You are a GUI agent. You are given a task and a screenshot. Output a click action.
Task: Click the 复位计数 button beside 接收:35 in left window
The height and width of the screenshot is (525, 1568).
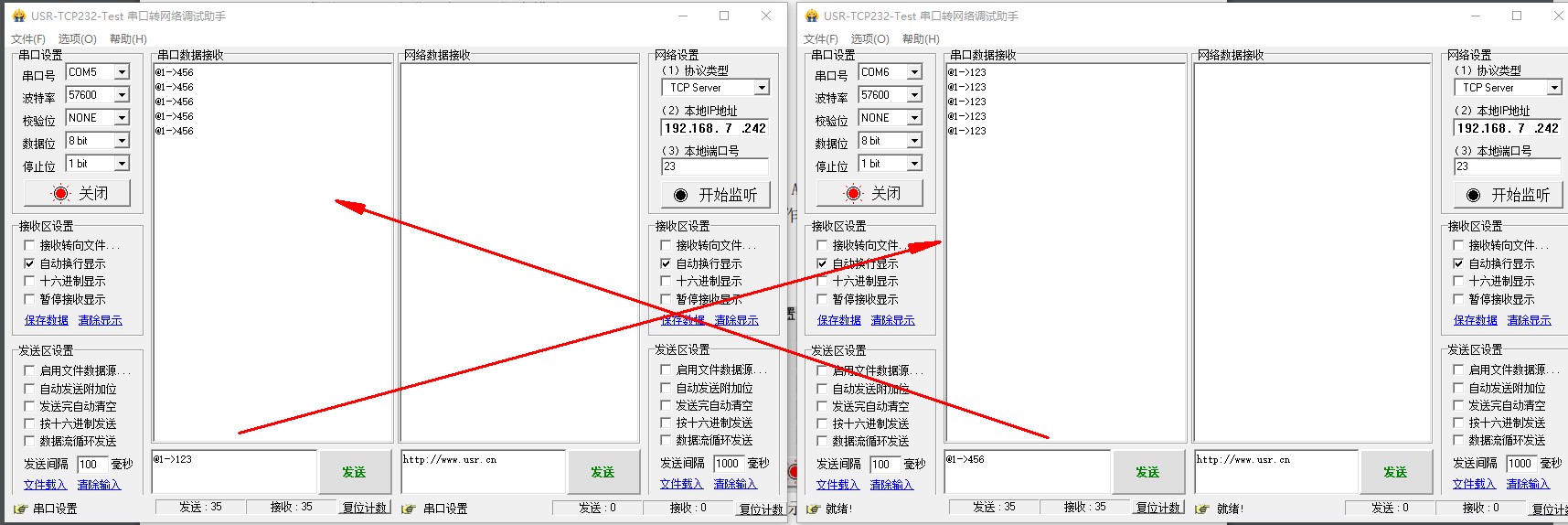coord(365,508)
